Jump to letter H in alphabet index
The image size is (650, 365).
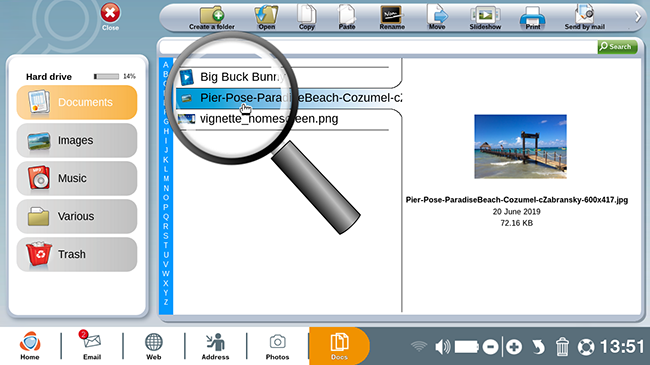tap(166, 131)
